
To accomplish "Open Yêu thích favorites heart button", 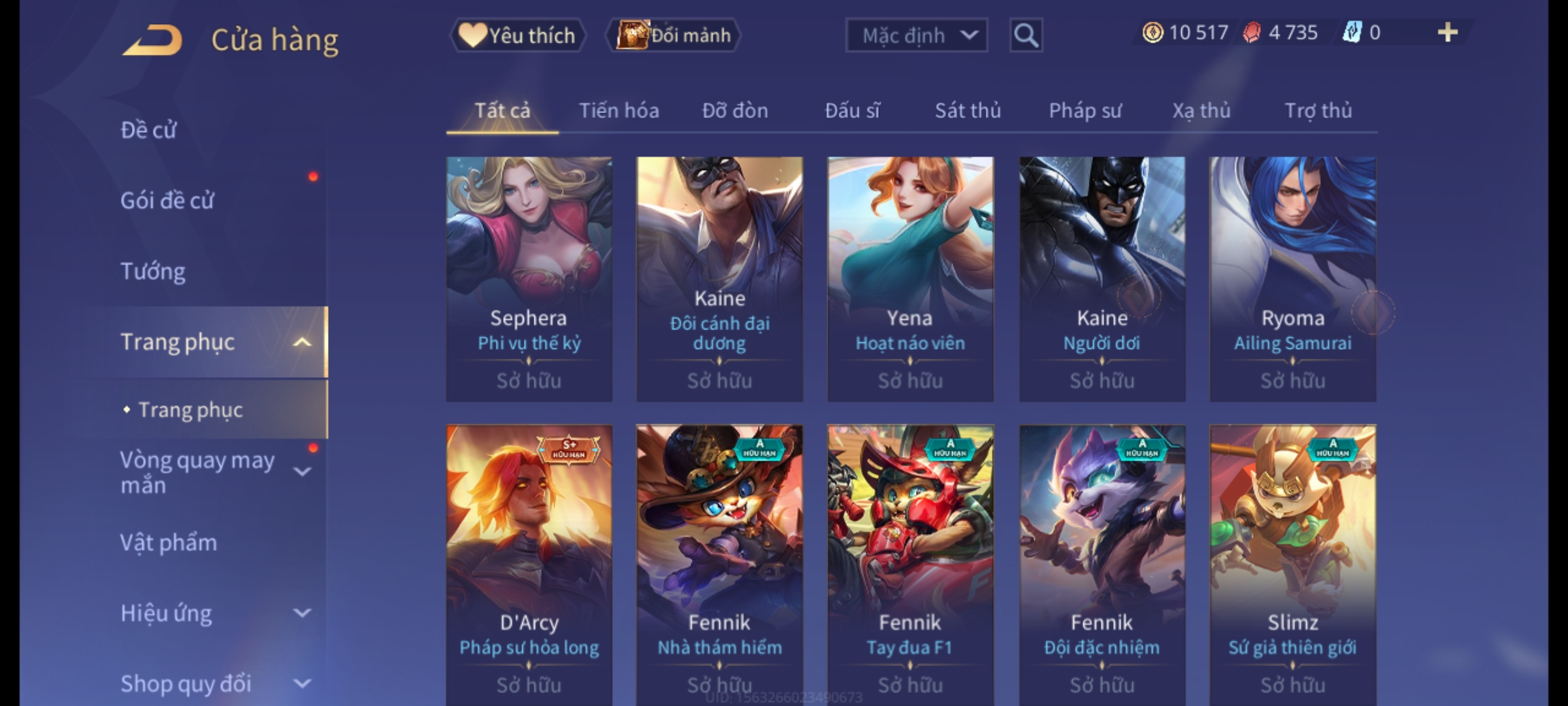I will pos(517,35).
